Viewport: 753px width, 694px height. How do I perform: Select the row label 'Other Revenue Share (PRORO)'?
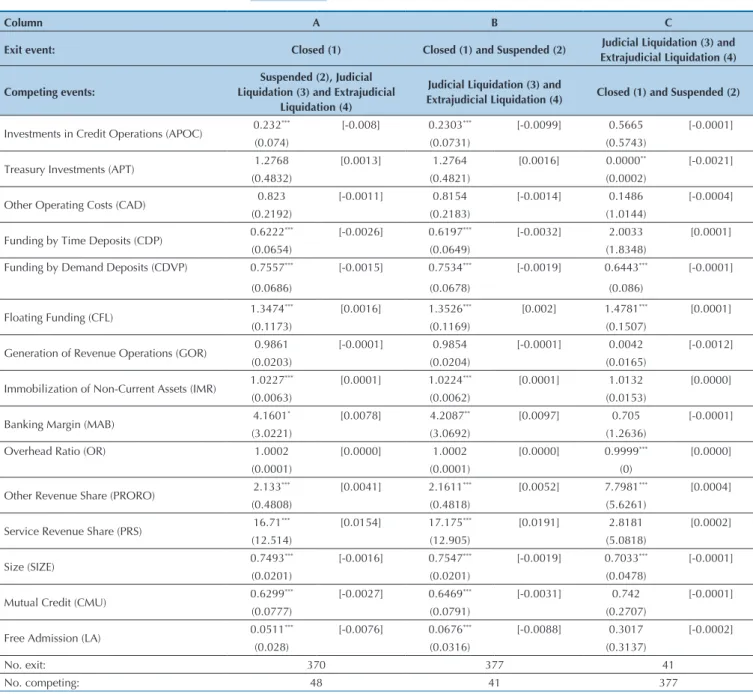79,495
